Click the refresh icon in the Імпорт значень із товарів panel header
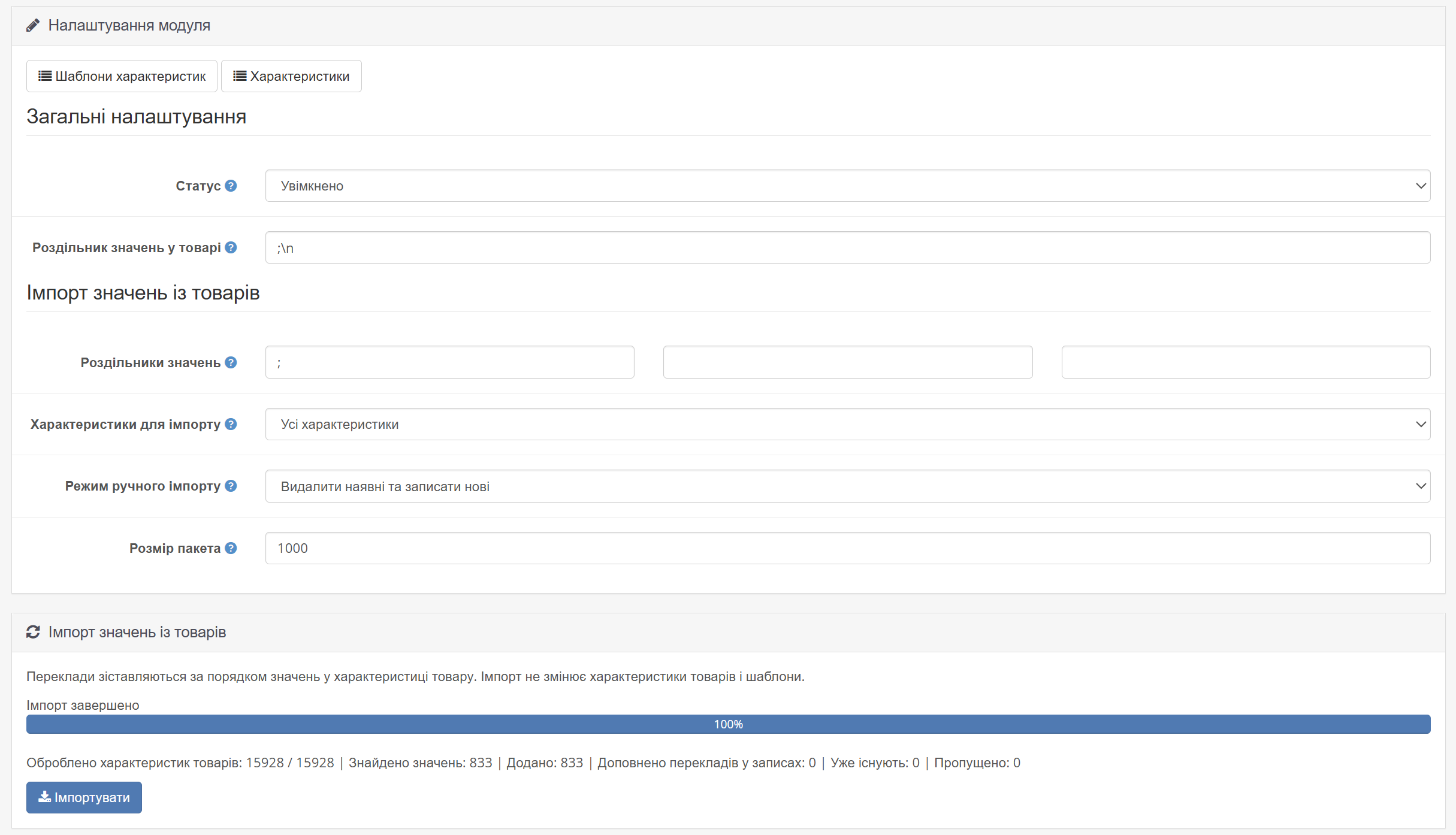This screenshot has height=835, width=1456. point(33,632)
